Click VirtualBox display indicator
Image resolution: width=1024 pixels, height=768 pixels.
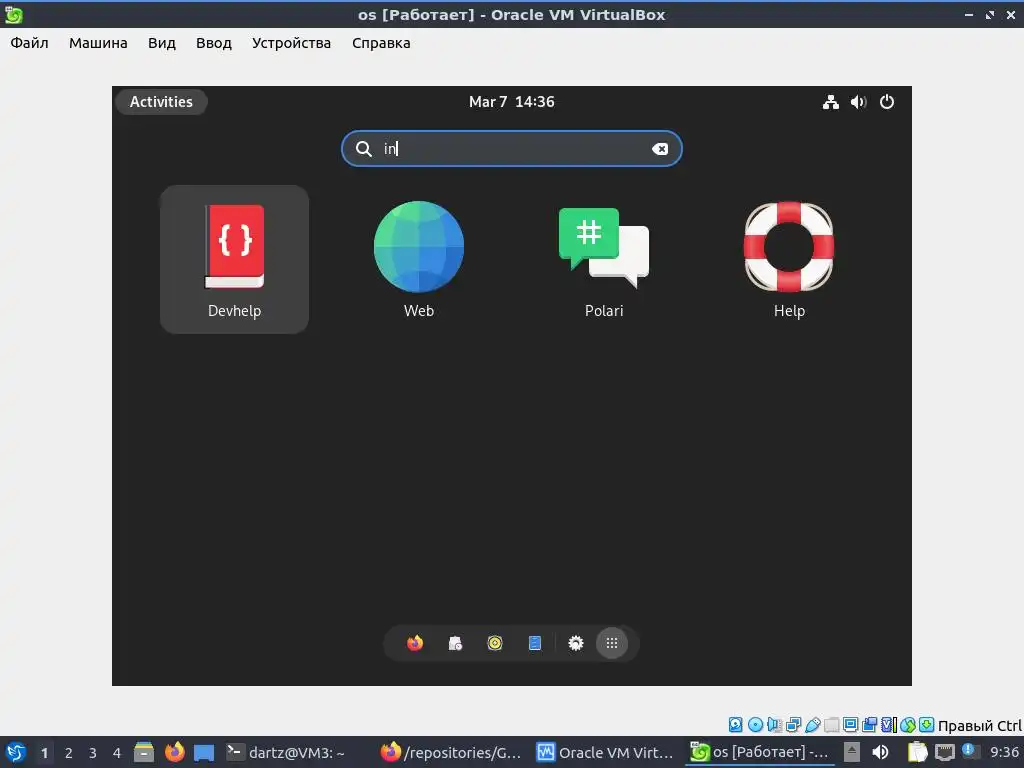pos(850,724)
